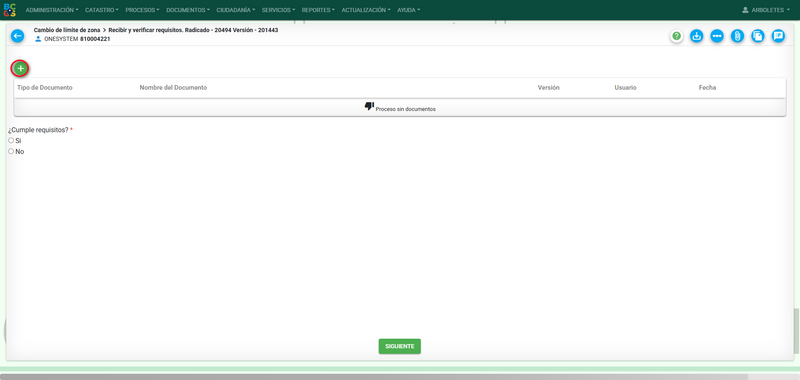Click 'Proceso sin documentos' message

pos(406,109)
